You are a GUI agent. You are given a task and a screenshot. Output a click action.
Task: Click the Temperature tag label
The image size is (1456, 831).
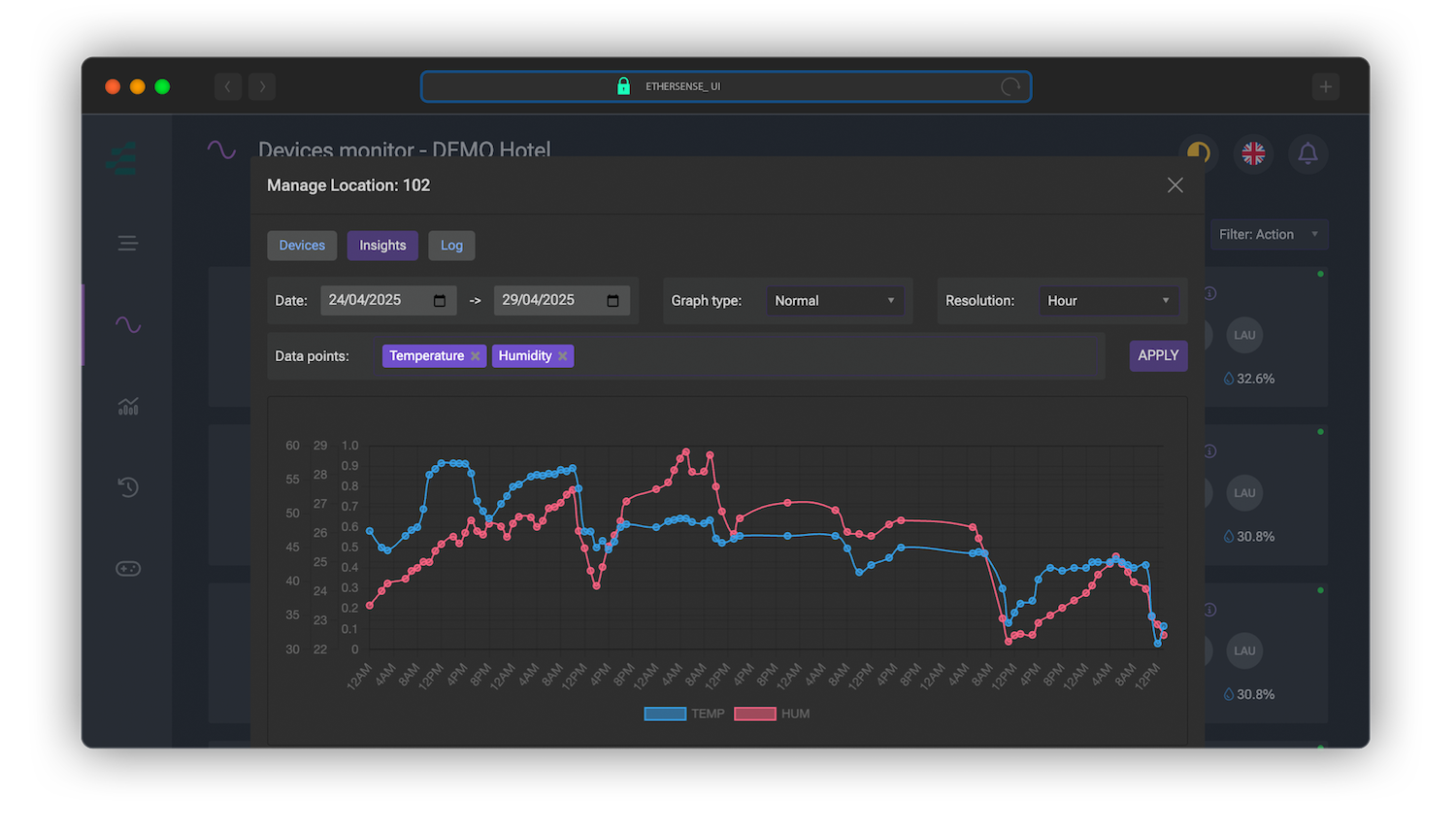[x=427, y=356]
